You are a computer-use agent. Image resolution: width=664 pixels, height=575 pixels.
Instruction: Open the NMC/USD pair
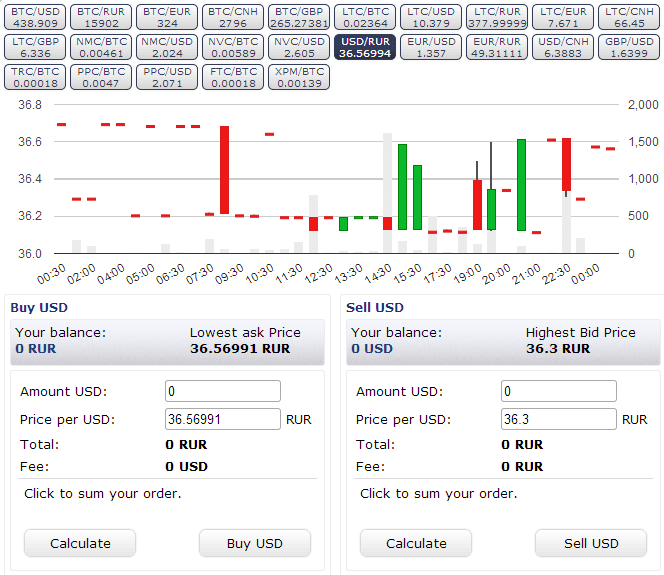coord(167,47)
